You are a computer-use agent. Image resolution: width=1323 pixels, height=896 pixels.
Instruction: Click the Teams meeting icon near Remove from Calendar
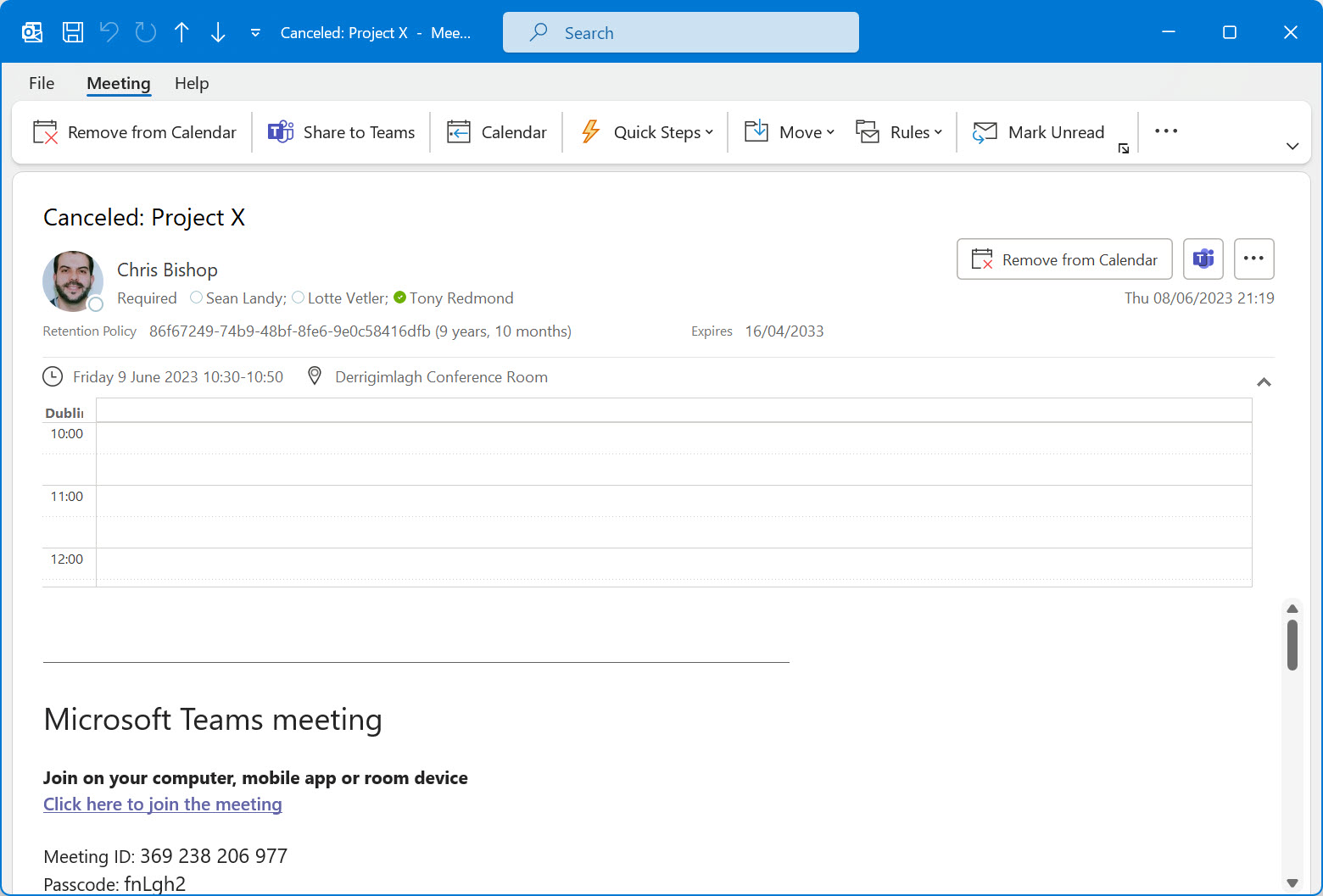coord(1203,259)
